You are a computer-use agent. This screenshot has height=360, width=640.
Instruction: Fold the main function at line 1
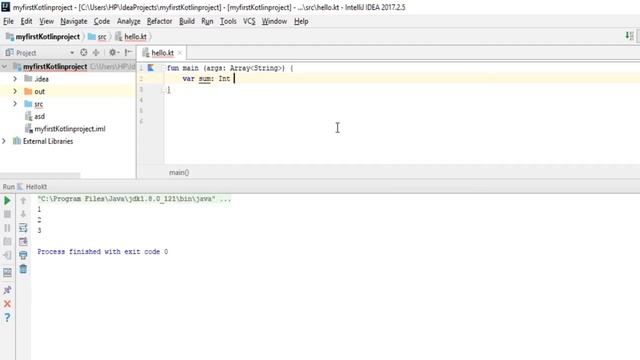(x=163, y=68)
